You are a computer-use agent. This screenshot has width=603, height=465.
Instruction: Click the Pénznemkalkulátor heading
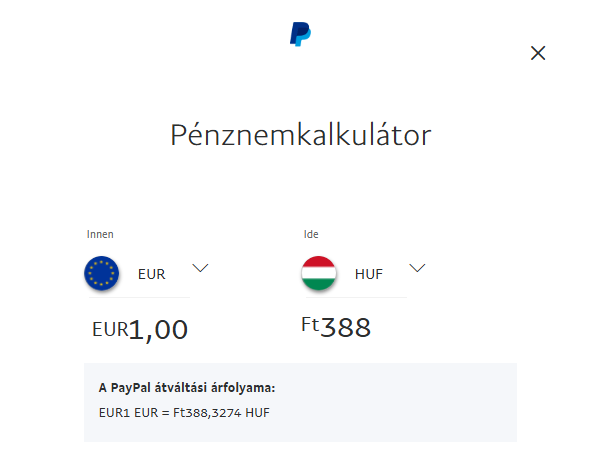pyautogui.click(x=301, y=135)
